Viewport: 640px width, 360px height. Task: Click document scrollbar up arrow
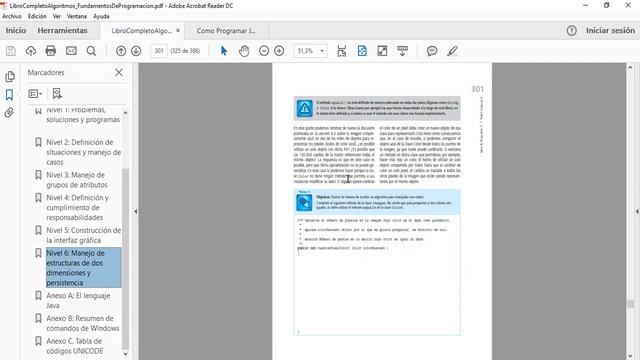tap(630, 67)
